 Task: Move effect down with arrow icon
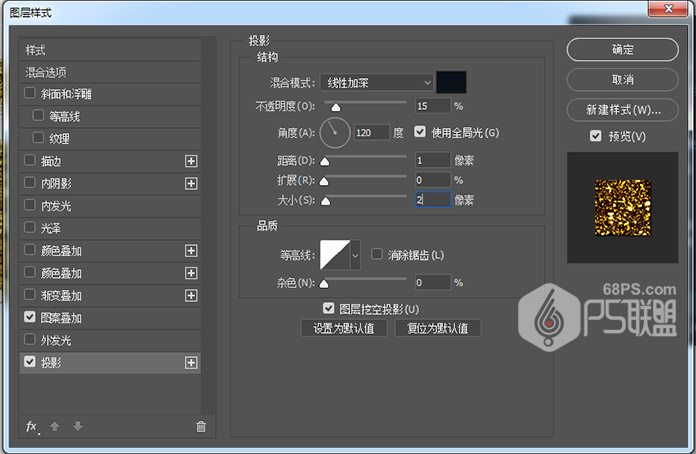[x=78, y=426]
